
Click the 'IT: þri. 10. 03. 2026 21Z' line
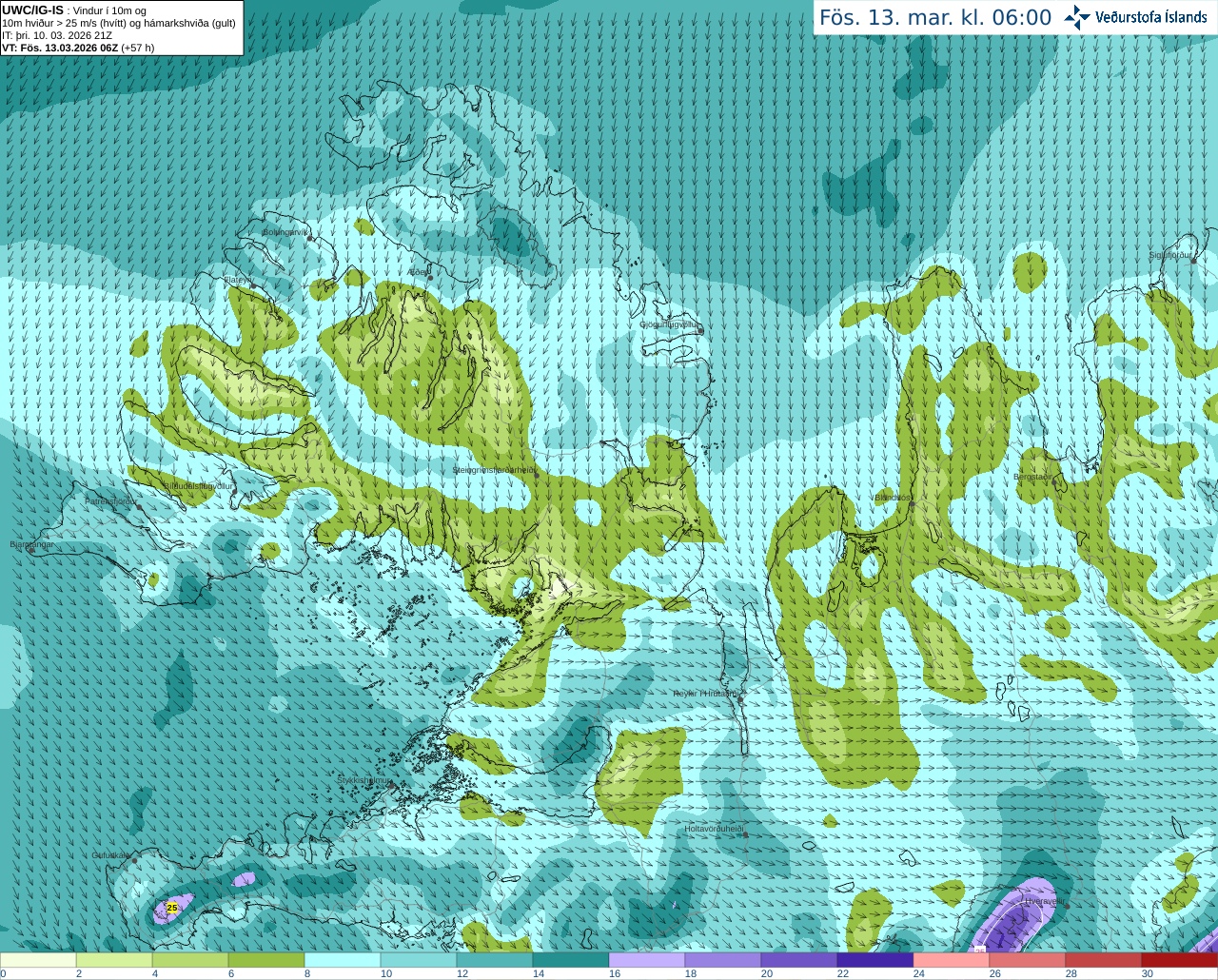tap(57, 35)
